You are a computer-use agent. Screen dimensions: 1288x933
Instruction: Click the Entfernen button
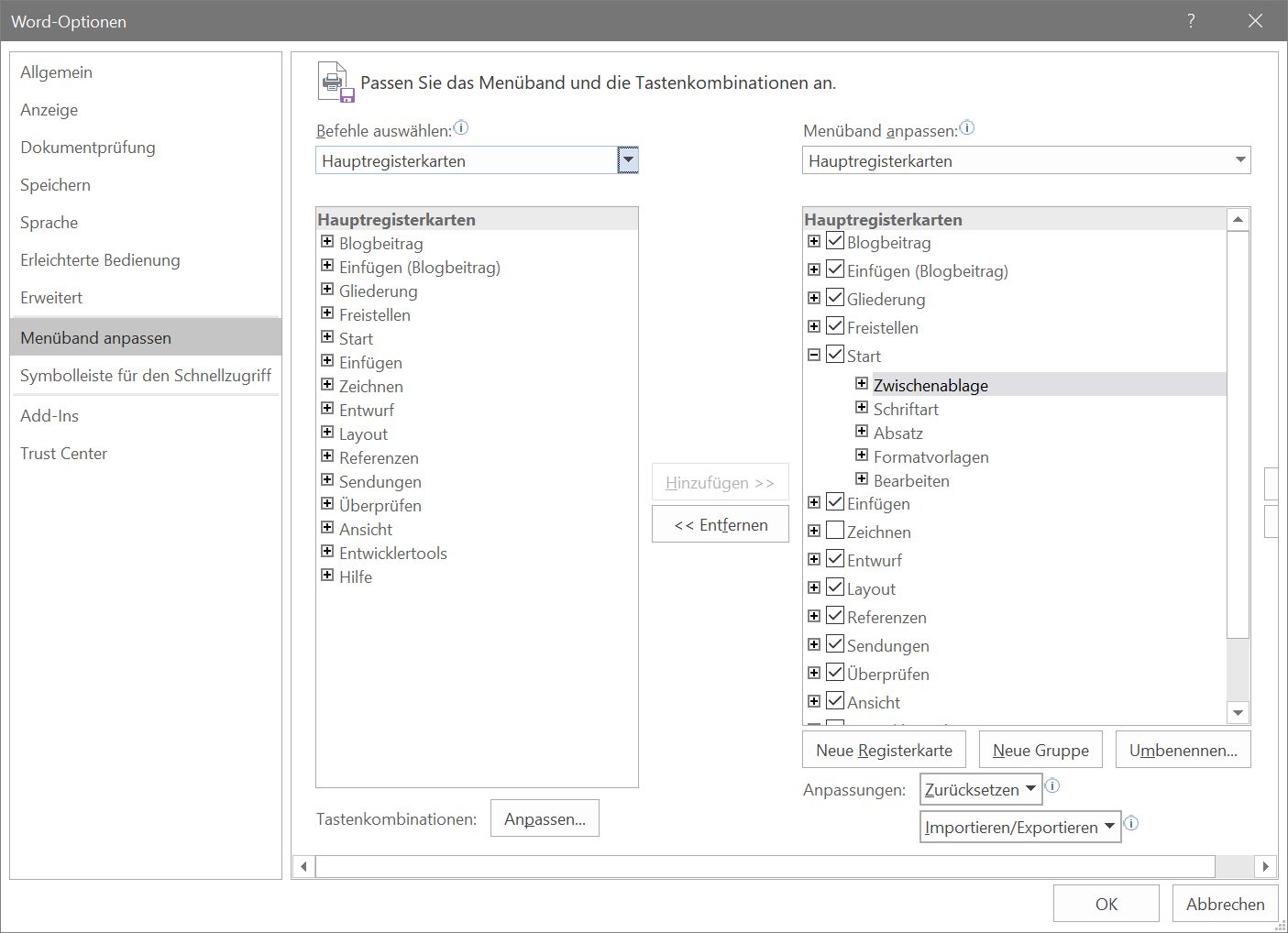[721, 524]
